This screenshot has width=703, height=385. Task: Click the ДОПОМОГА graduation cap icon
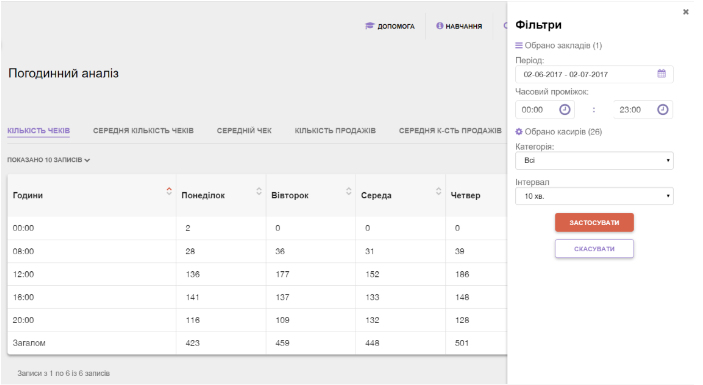(x=369, y=26)
